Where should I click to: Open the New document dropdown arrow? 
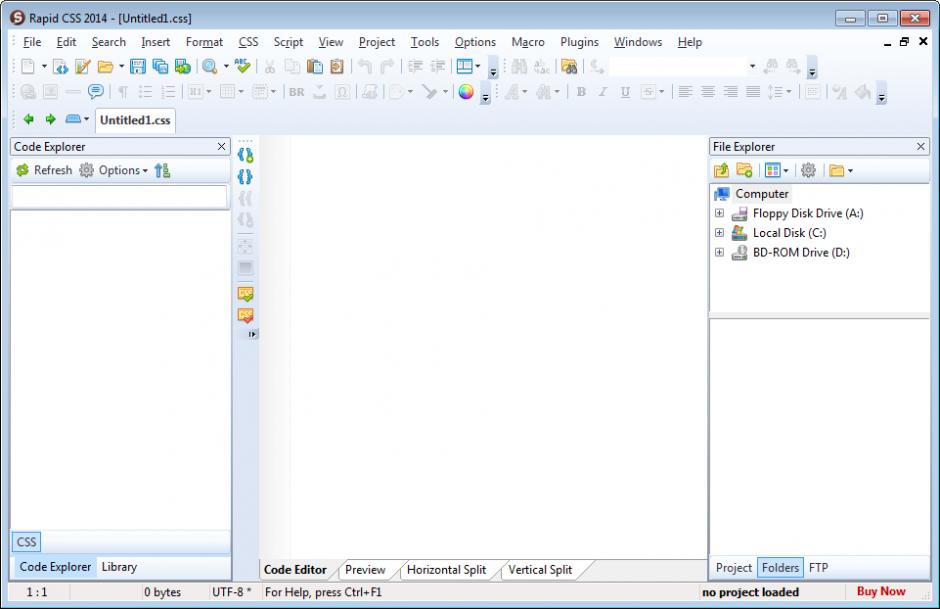click(44, 66)
